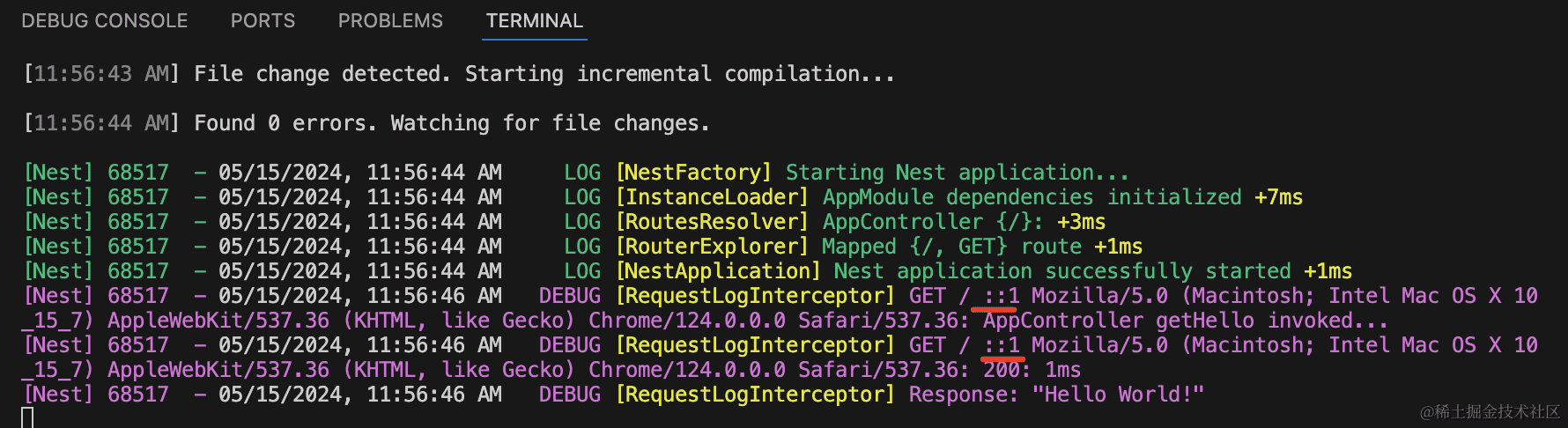
Task: Select the TERMINAL tab
Action: [534, 20]
